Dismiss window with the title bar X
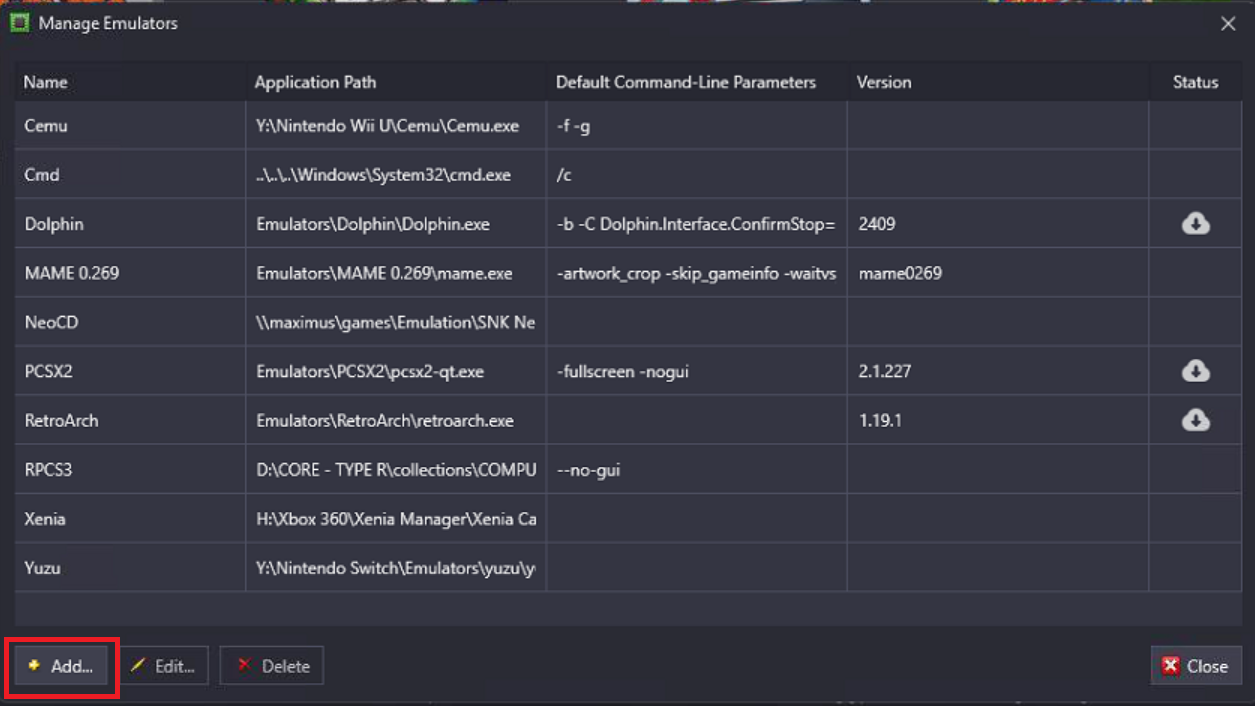 pos(1228,23)
